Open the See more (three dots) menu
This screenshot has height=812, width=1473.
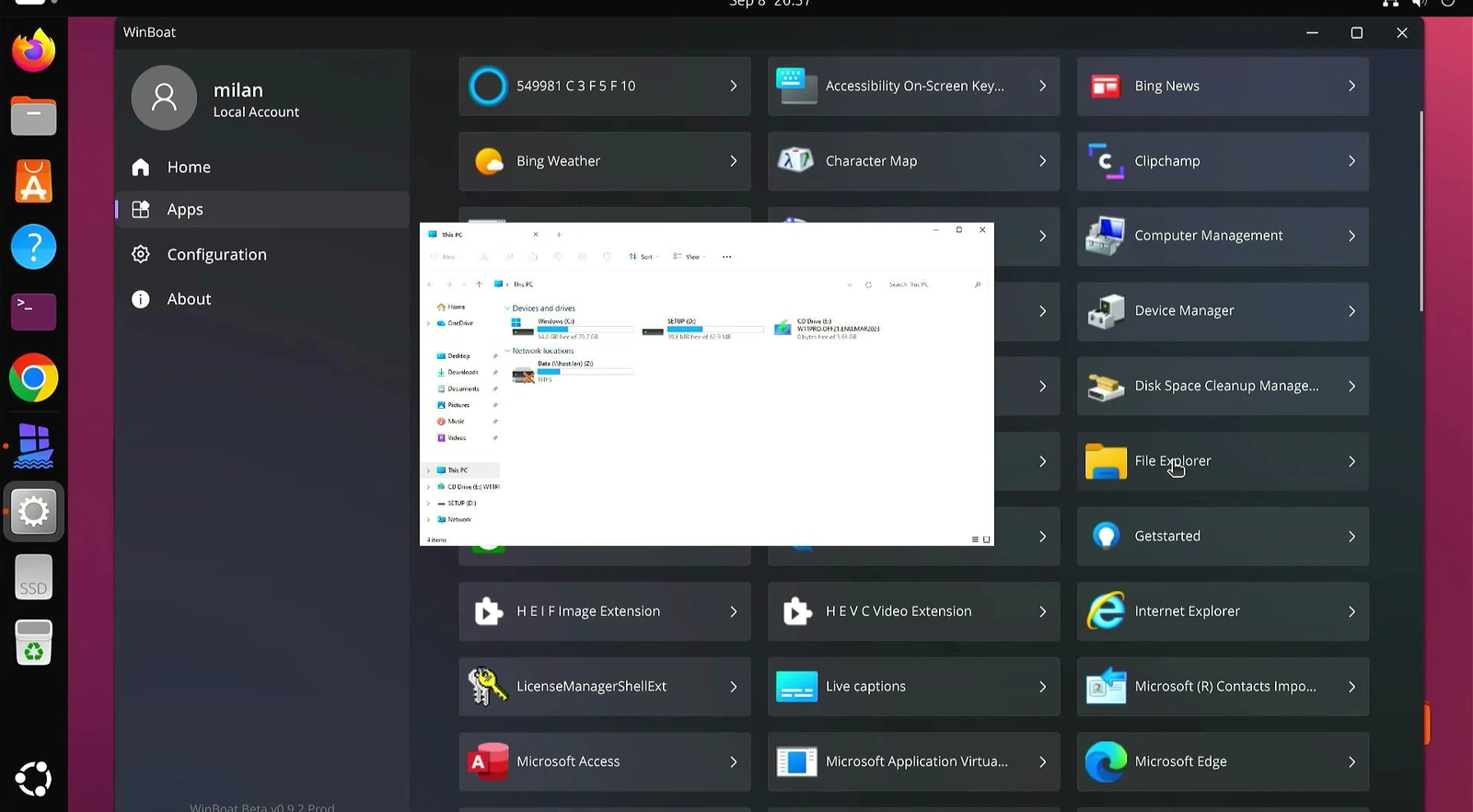coord(727,257)
